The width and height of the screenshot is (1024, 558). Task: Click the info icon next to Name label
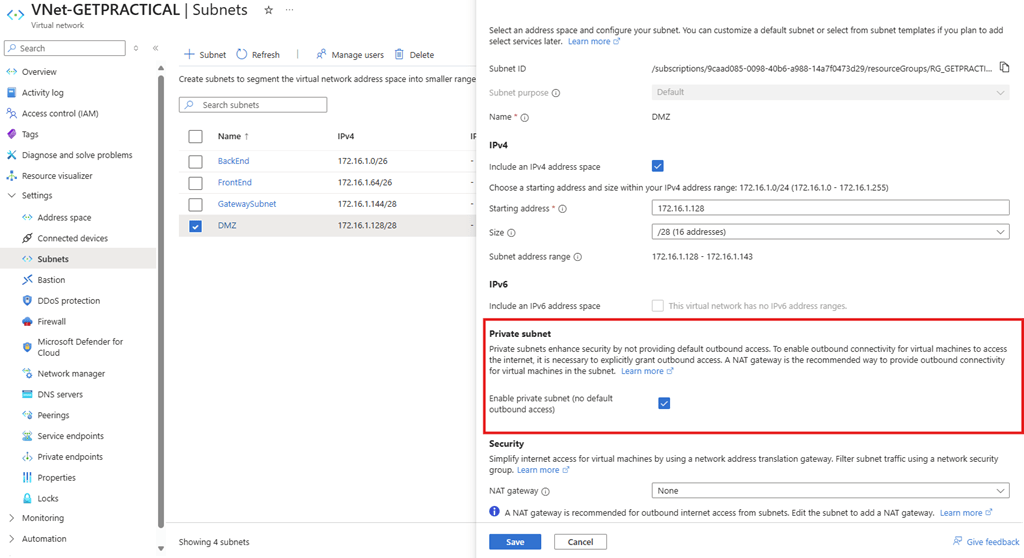click(x=524, y=118)
